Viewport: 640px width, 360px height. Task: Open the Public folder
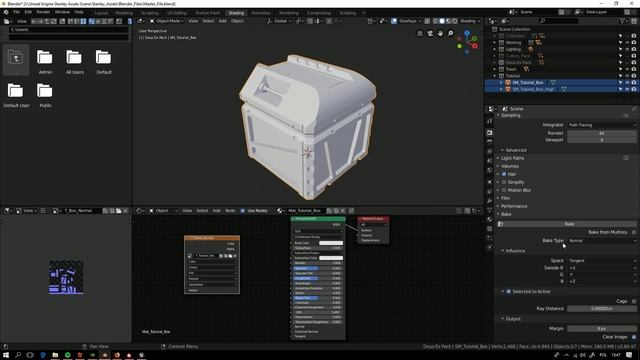tap(44, 91)
